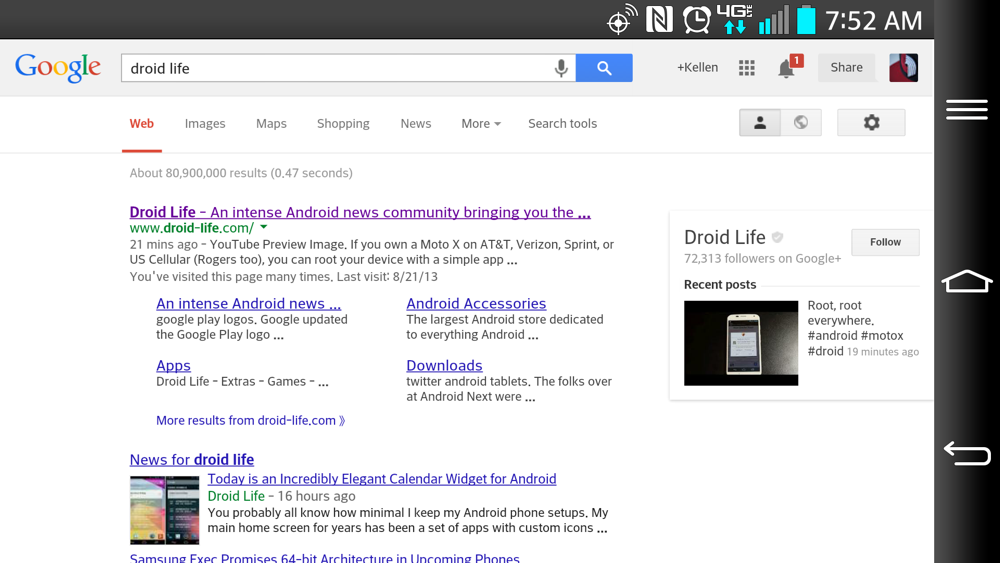Expand the More search categories dropdown

point(481,124)
